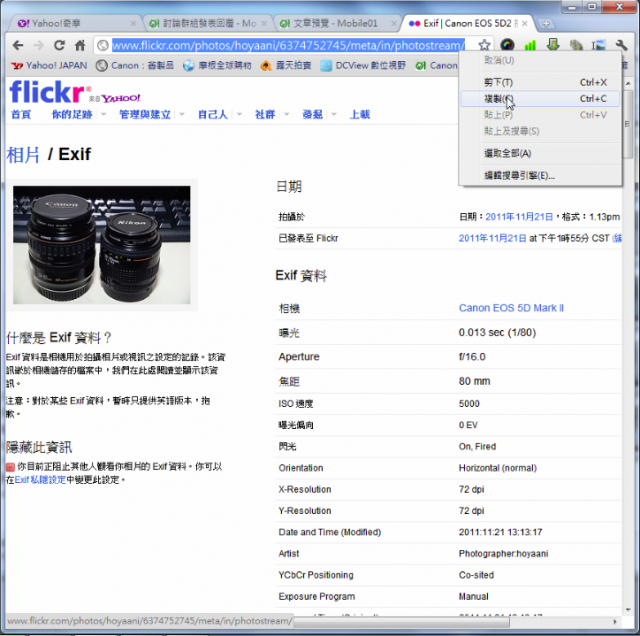
Task: Go to the browser home page
Action: coord(80,45)
